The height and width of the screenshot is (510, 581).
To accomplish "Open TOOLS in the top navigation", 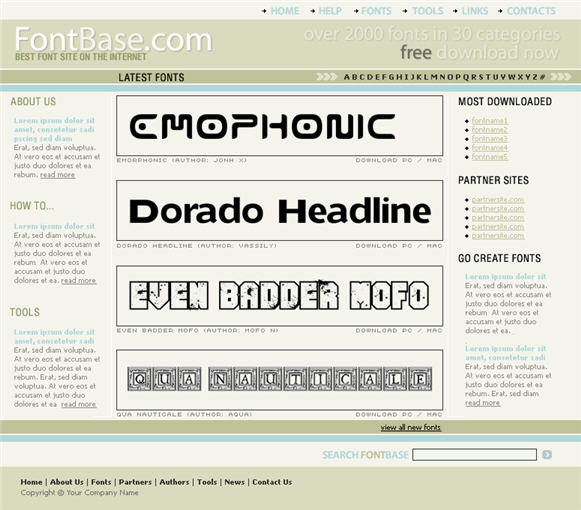I will pos(428,11).
